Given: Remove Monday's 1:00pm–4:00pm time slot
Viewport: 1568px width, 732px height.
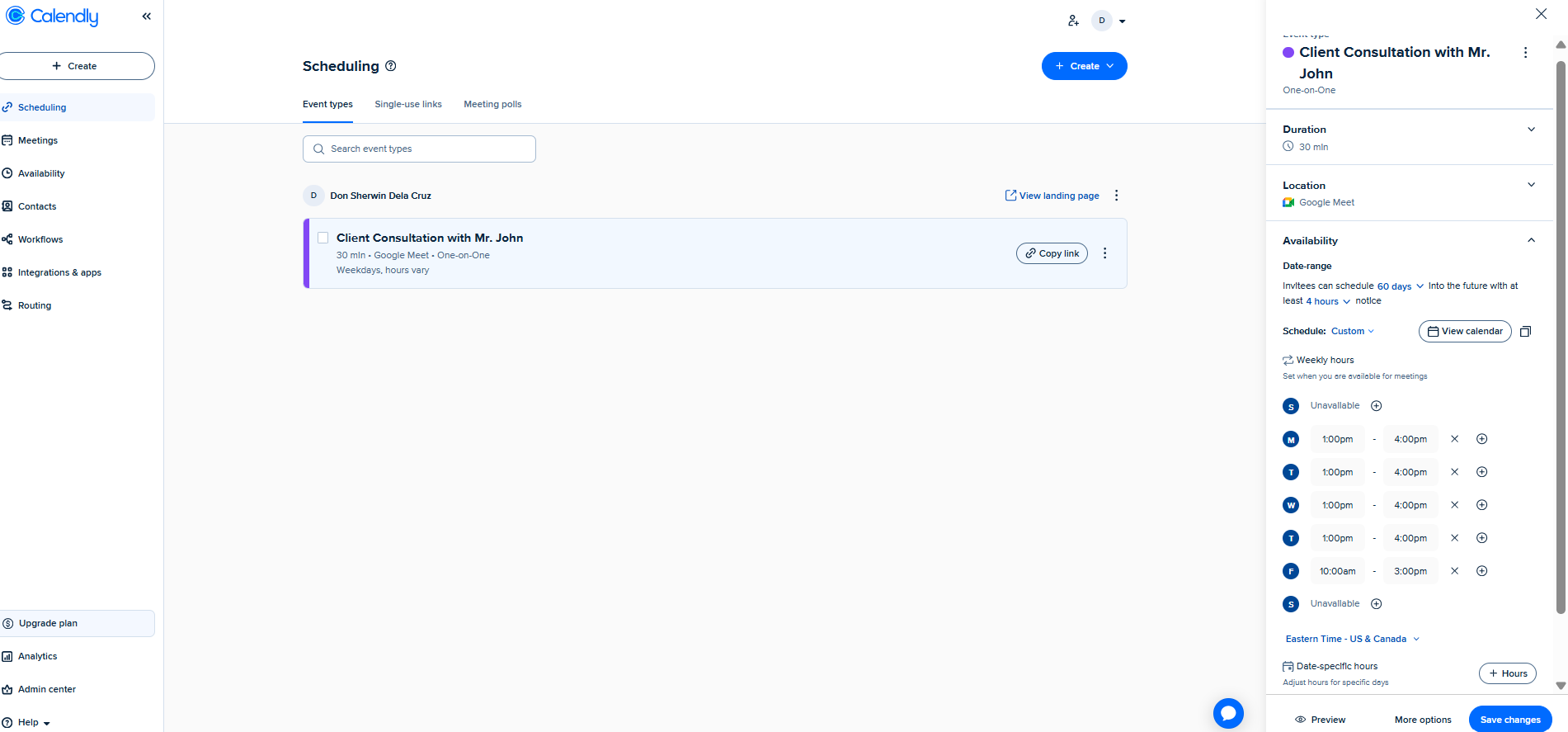Looking at the screenshot, I should (x=1454, y=439).
